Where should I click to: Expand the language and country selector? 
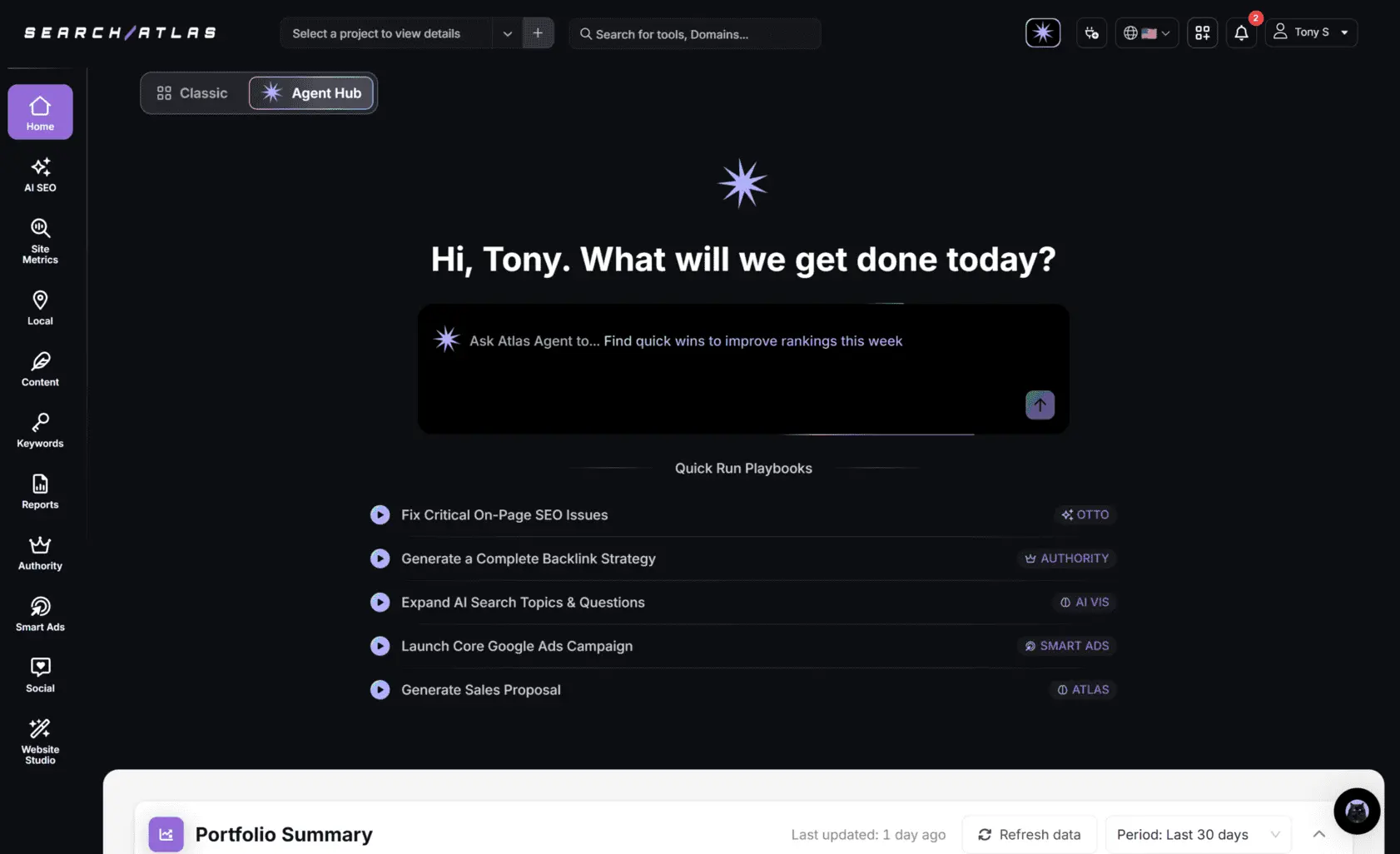[1146, 33]
